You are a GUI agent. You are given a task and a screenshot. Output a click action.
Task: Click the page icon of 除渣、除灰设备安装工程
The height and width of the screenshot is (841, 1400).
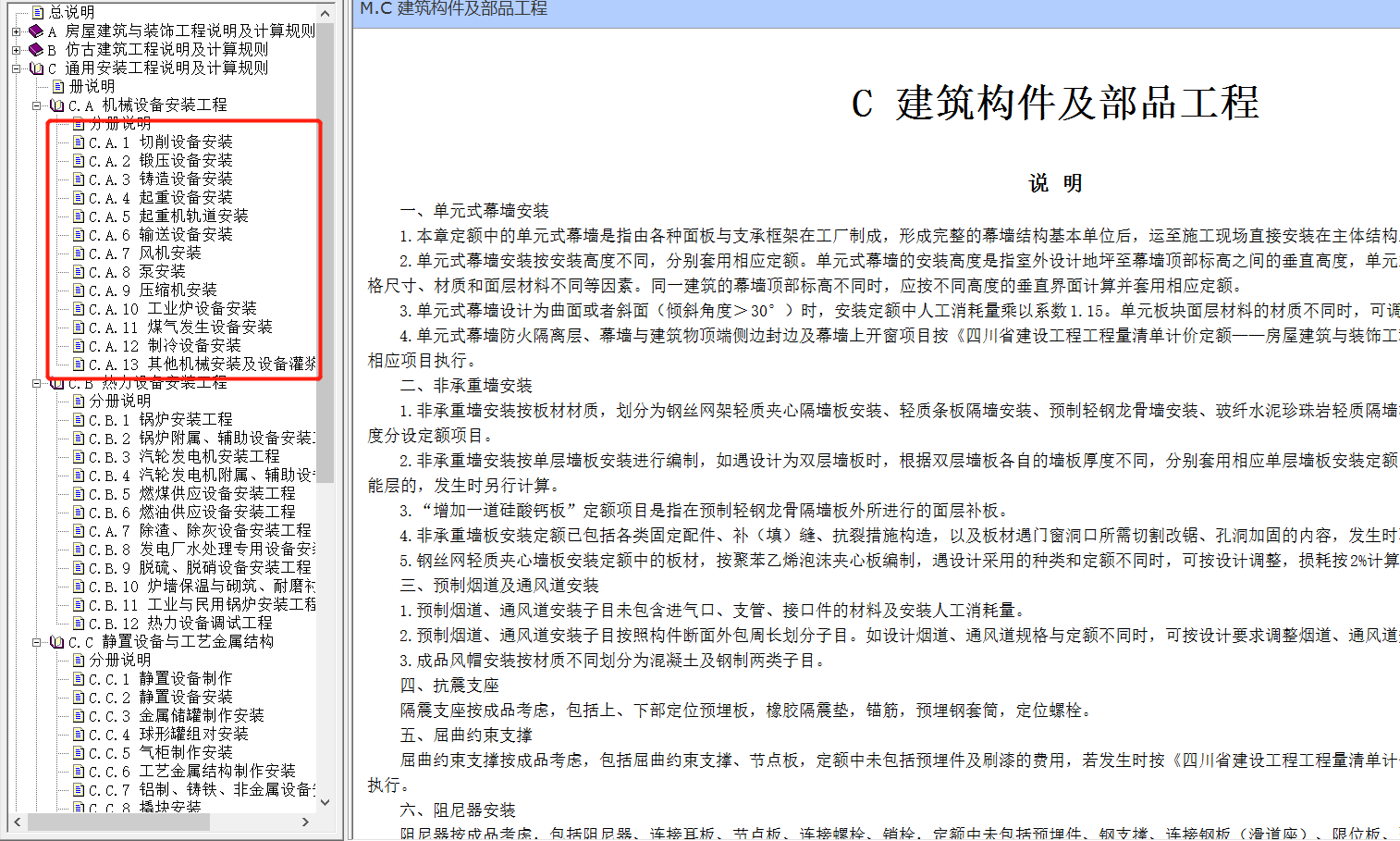[x=79, y=530]
